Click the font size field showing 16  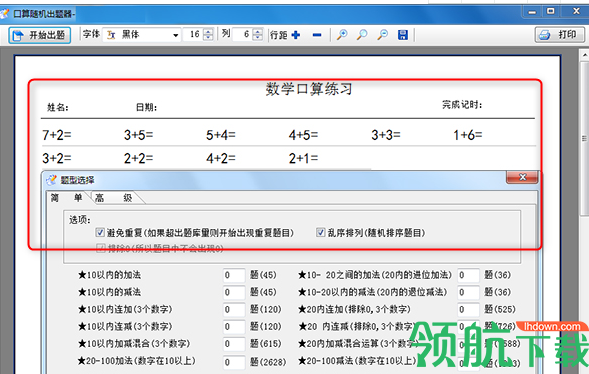(x=193, y=35)
